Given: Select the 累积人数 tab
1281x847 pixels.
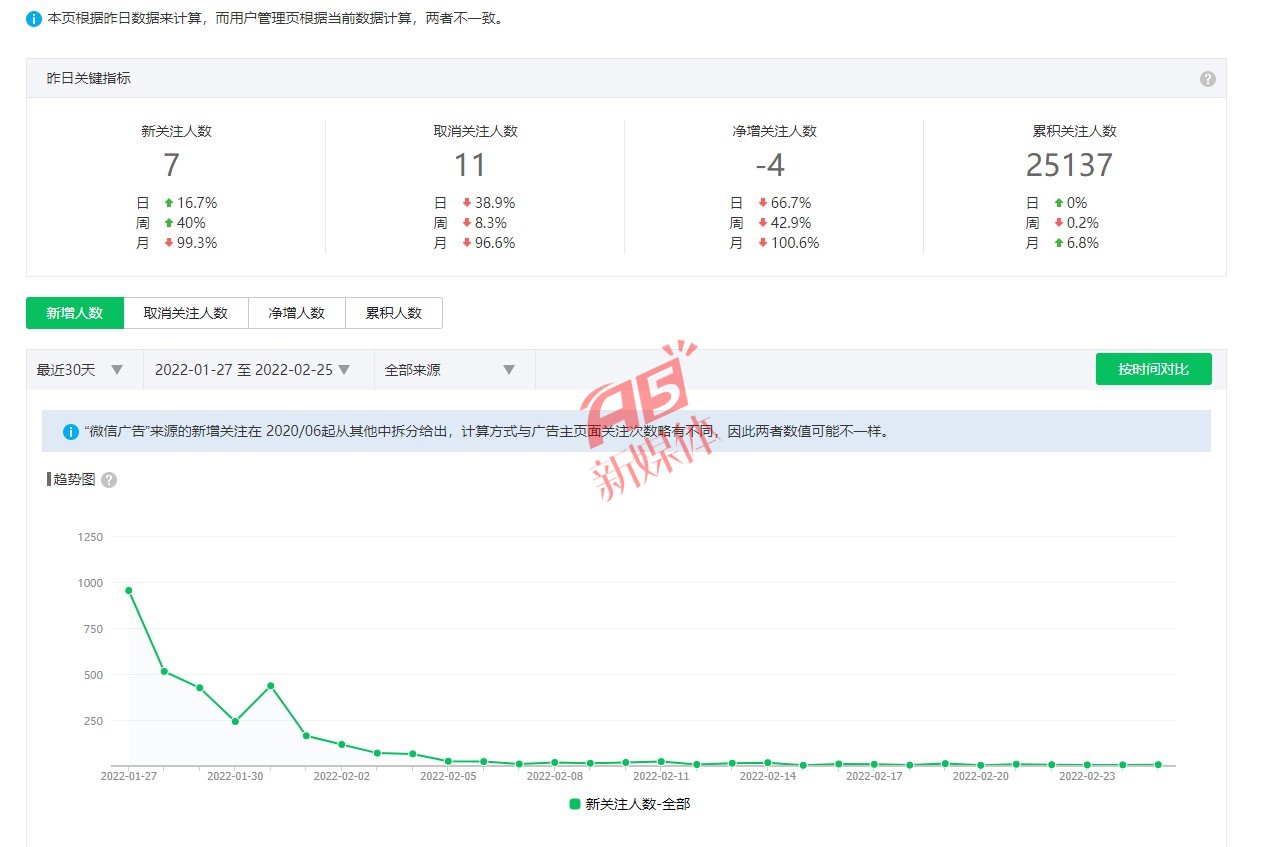Looking at the screenshot, I should click(x=393, y=313).
